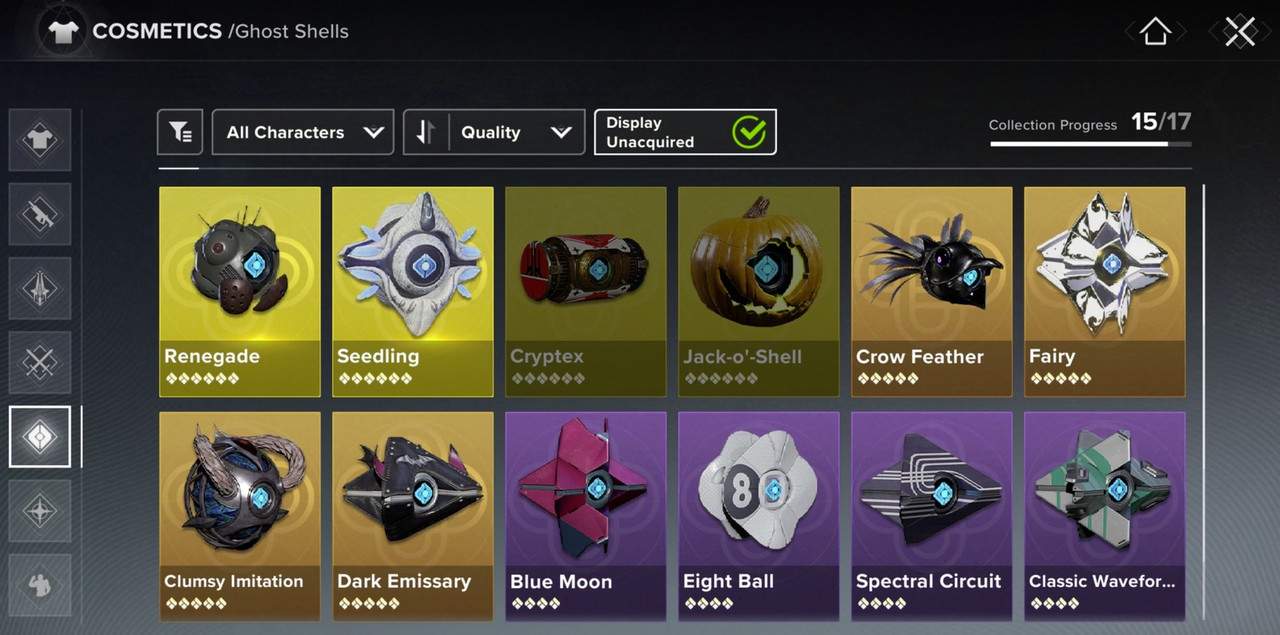This screenshot has width=1280, height=635.
Task: Select the Ghost Shells sidebar icon
Action: (x=40, y=437)
